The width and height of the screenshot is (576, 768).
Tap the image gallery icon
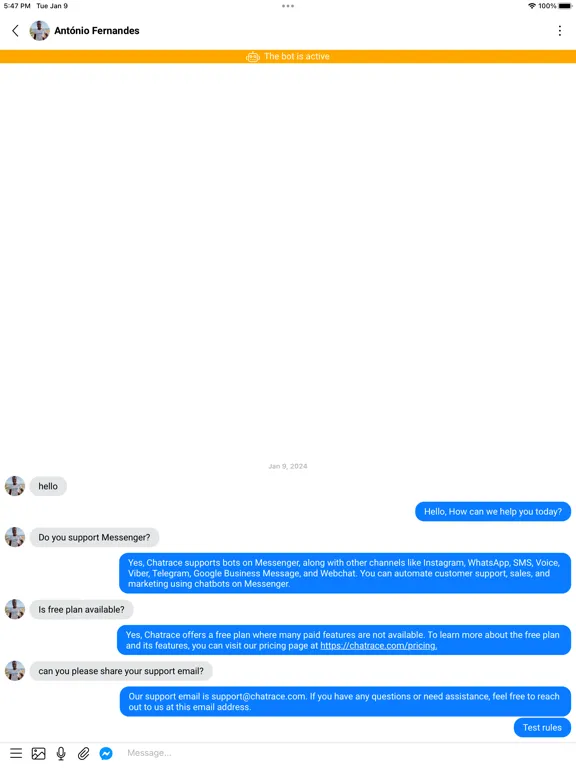39,753
